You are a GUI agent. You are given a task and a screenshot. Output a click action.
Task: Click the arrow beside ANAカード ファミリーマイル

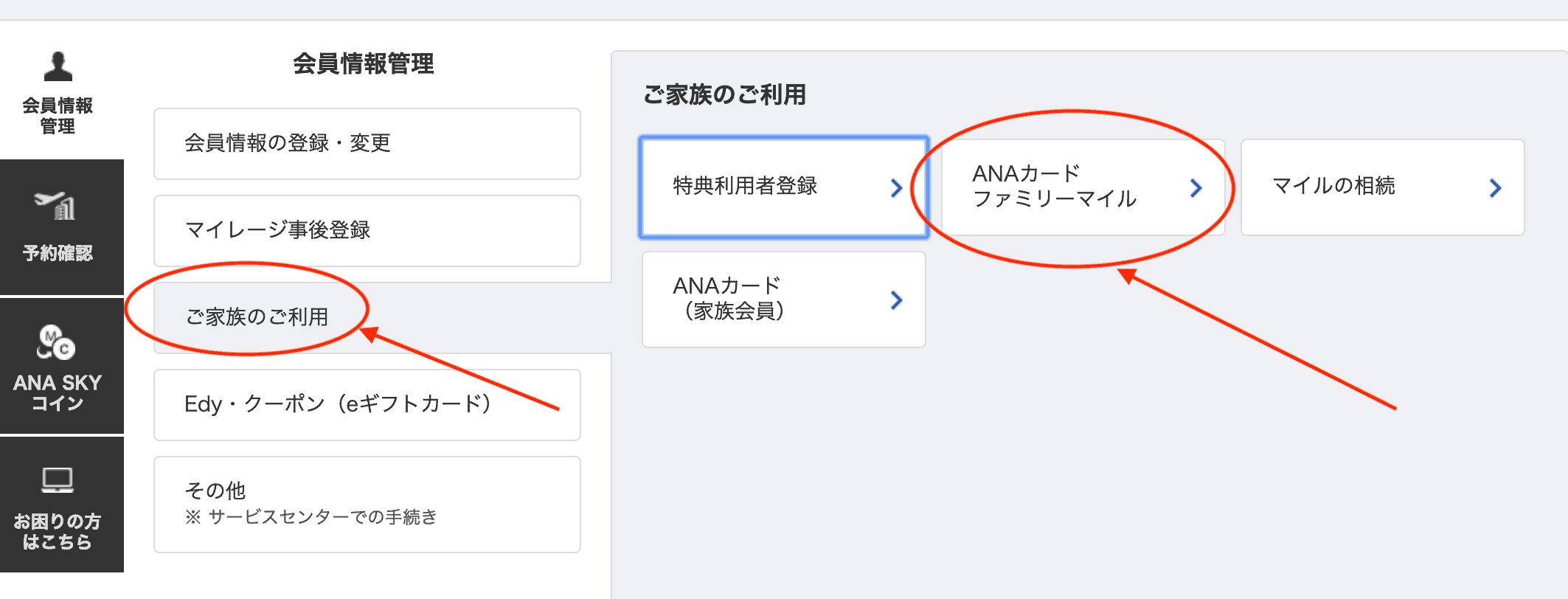[1197, 187]
